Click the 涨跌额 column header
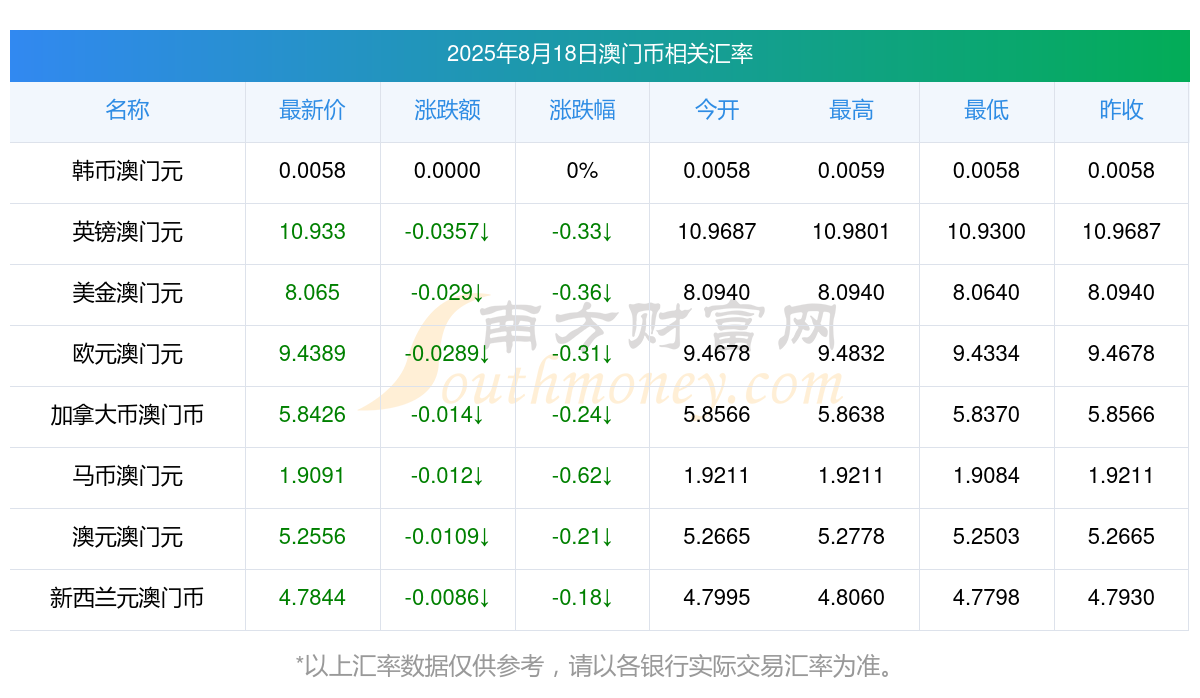Image resolution: width=1200 pixels, height=698 pixels. click(447, 110)
